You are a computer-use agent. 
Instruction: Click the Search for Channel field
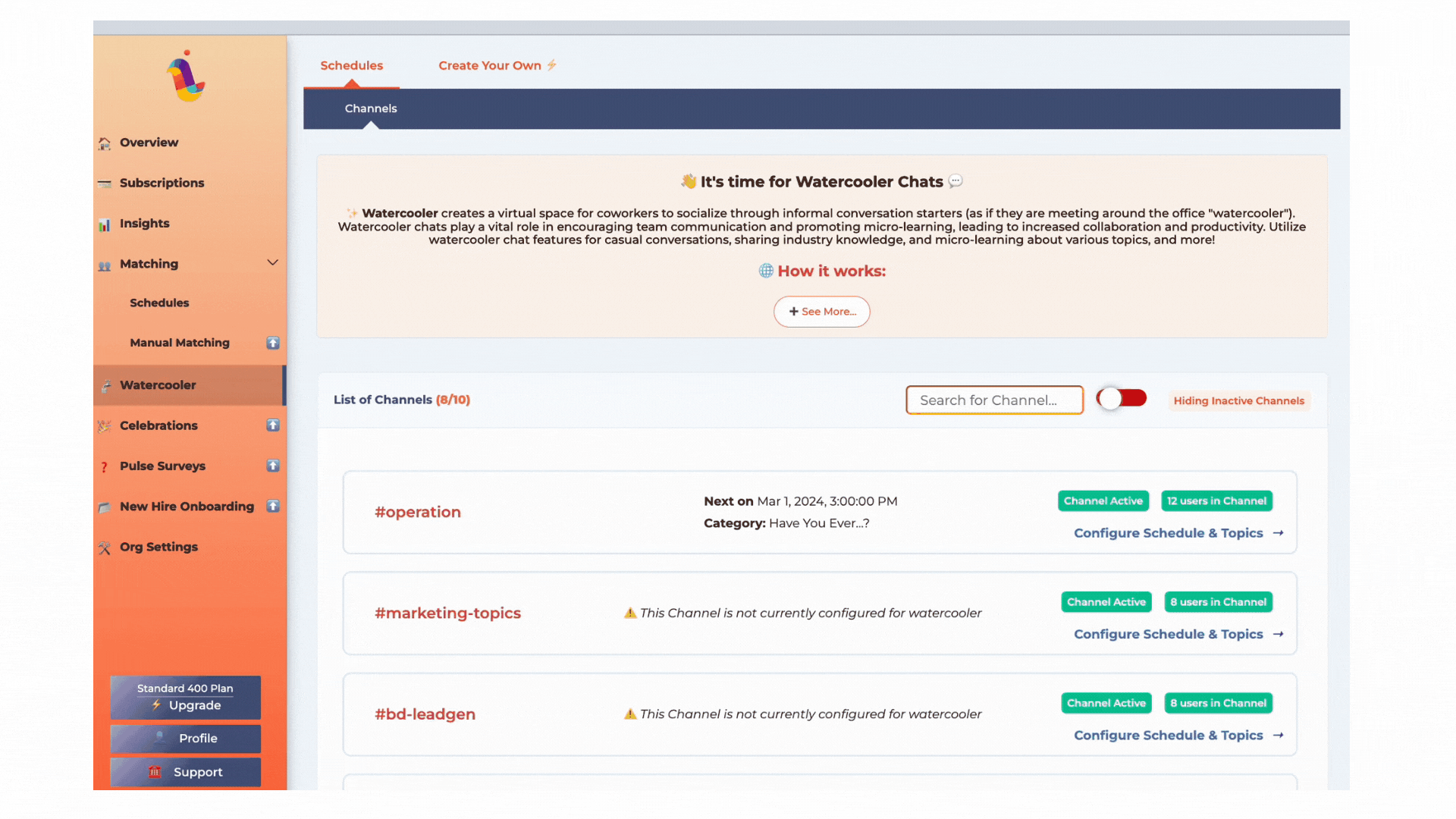pos(993,400)
